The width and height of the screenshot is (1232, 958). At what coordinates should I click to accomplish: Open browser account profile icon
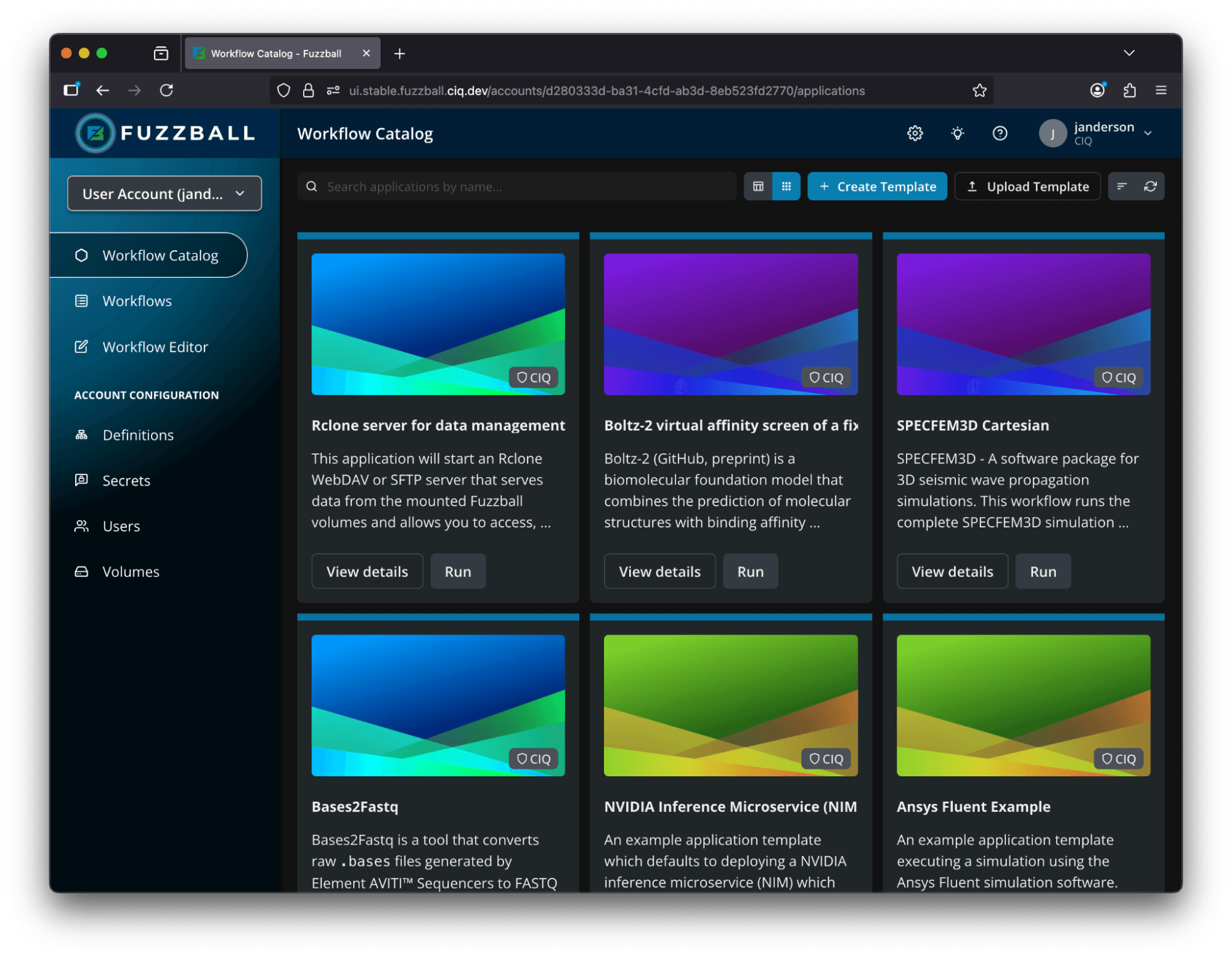[x=1098, y=91]
